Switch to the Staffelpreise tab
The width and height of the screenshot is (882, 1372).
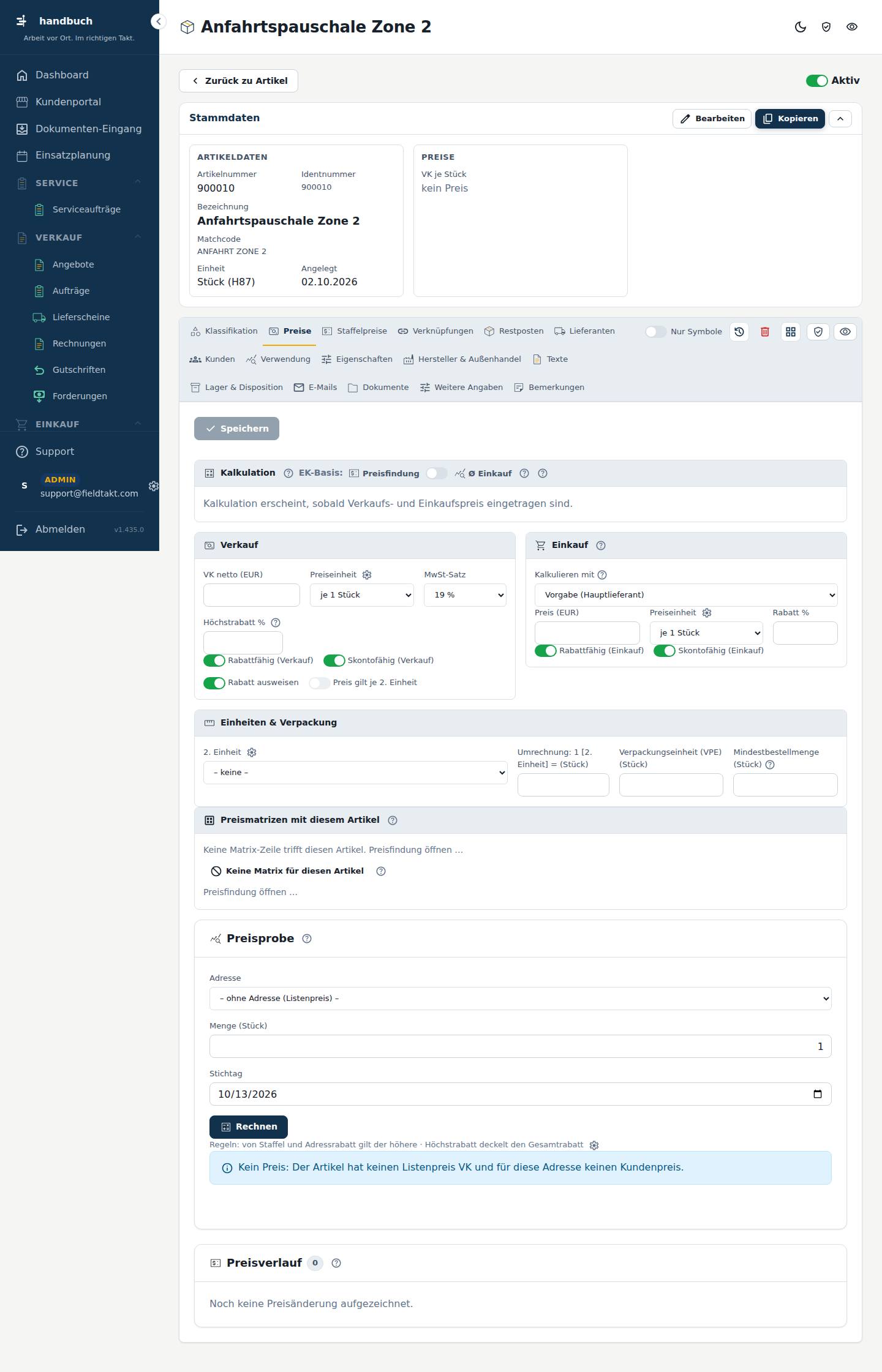click(355, 331)
